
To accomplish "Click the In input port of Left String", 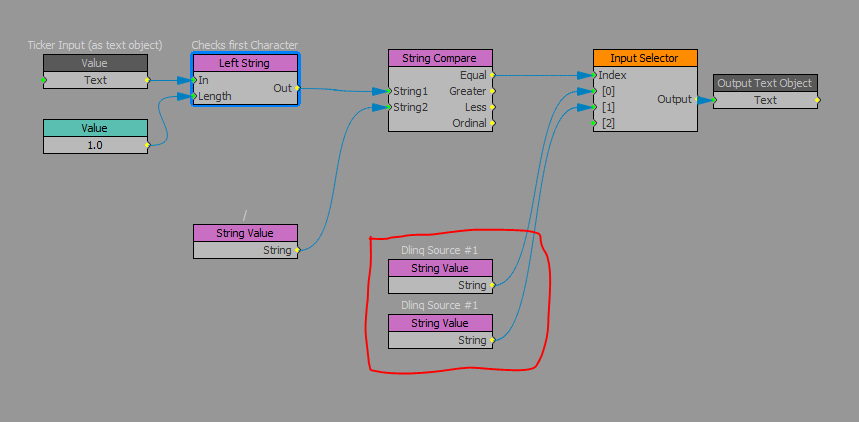I will pyautogui.click(x=194, y=80).
